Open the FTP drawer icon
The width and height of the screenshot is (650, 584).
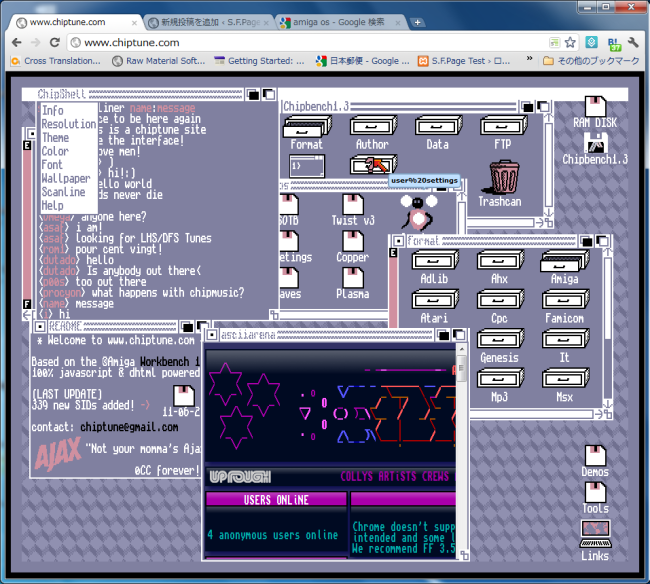(502, 126)
